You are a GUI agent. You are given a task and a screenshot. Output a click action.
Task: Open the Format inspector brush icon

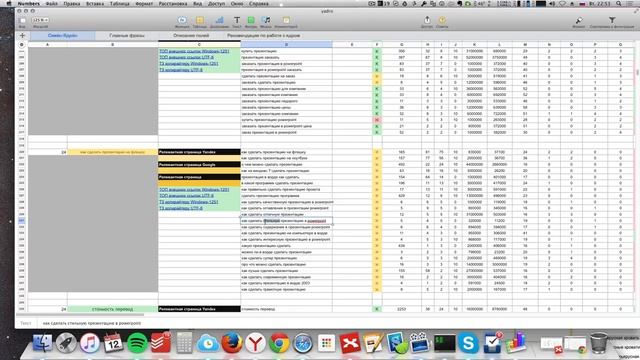(x=578, y=20)
